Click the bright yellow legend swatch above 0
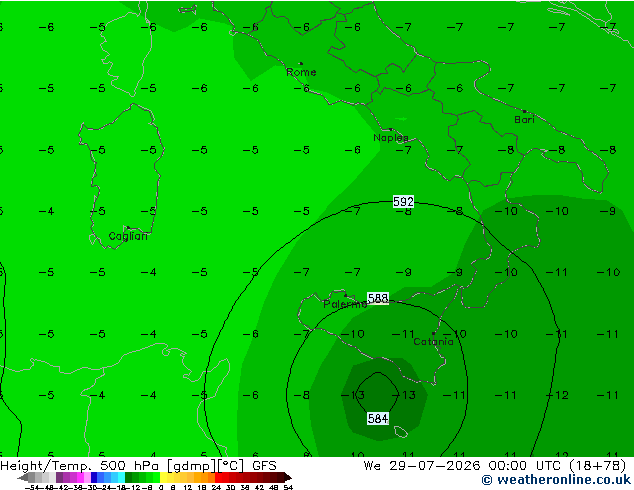The height and width of the screenshot is (490, 634). pyautogui.click(x=163, y=477)
